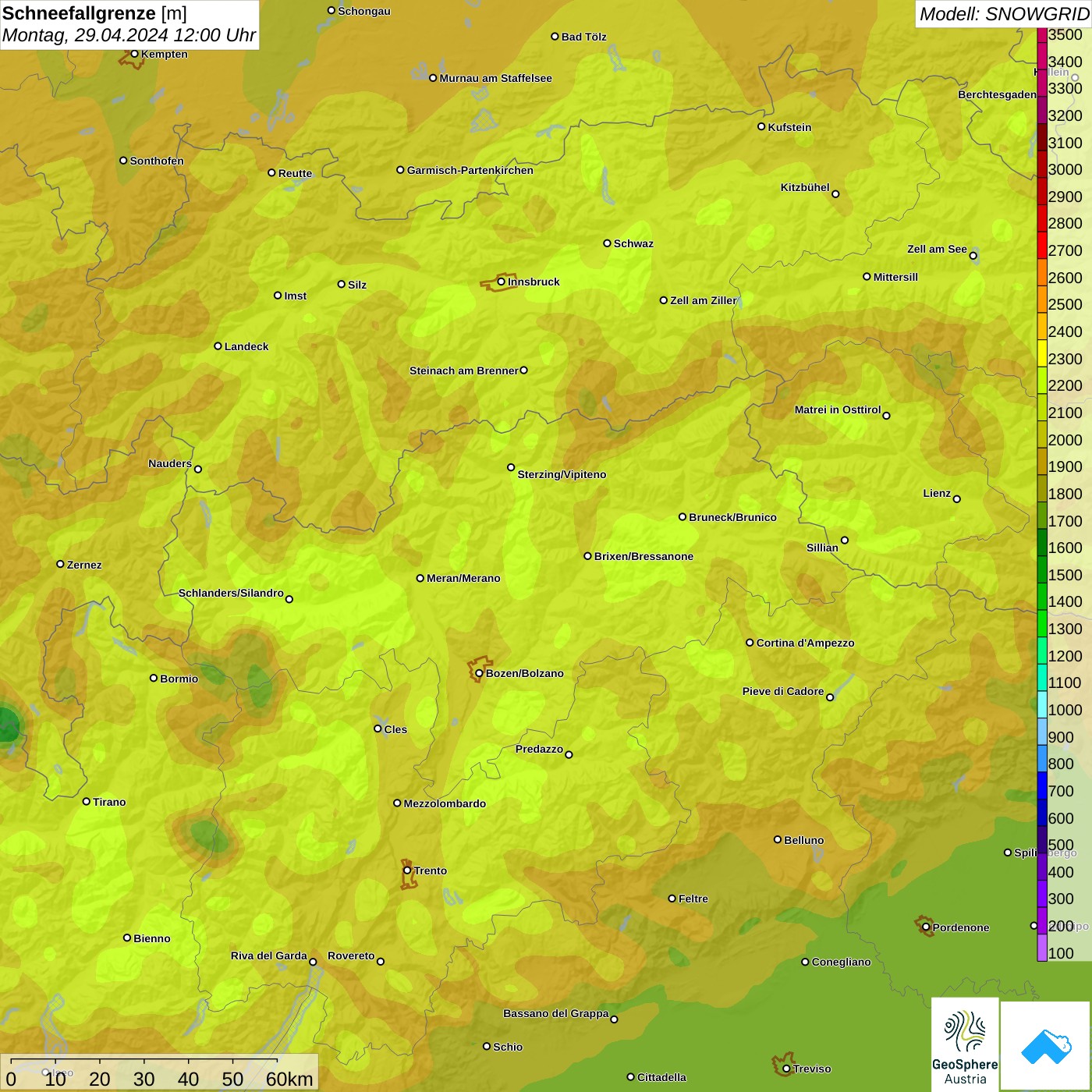Image resolution: width=1092 pixels, height=1092 pixels.
Task: Click the "Meran/Merano" label
Action: point(463,578)
